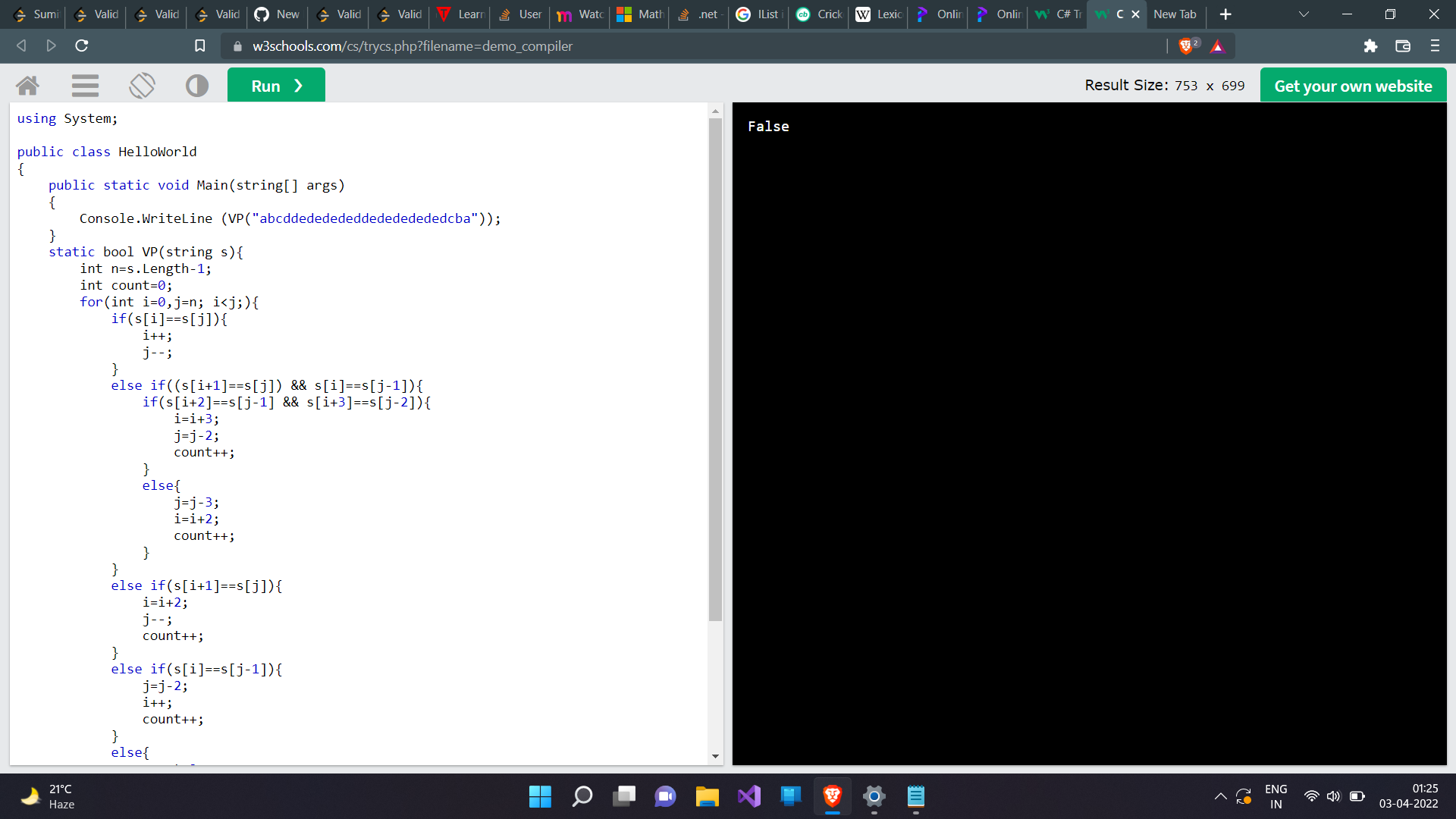
Task: Click the rotate orientation icon
Action: (x=142, y=86)
